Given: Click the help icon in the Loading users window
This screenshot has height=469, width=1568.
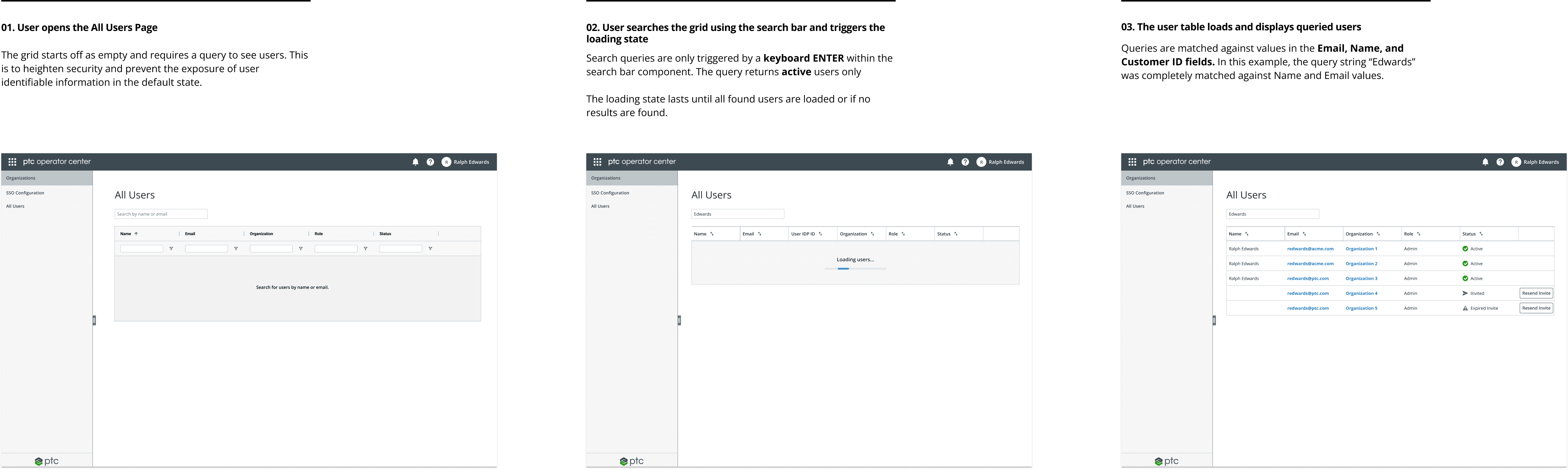Looking at the screenshot, I should click(965, 162).
